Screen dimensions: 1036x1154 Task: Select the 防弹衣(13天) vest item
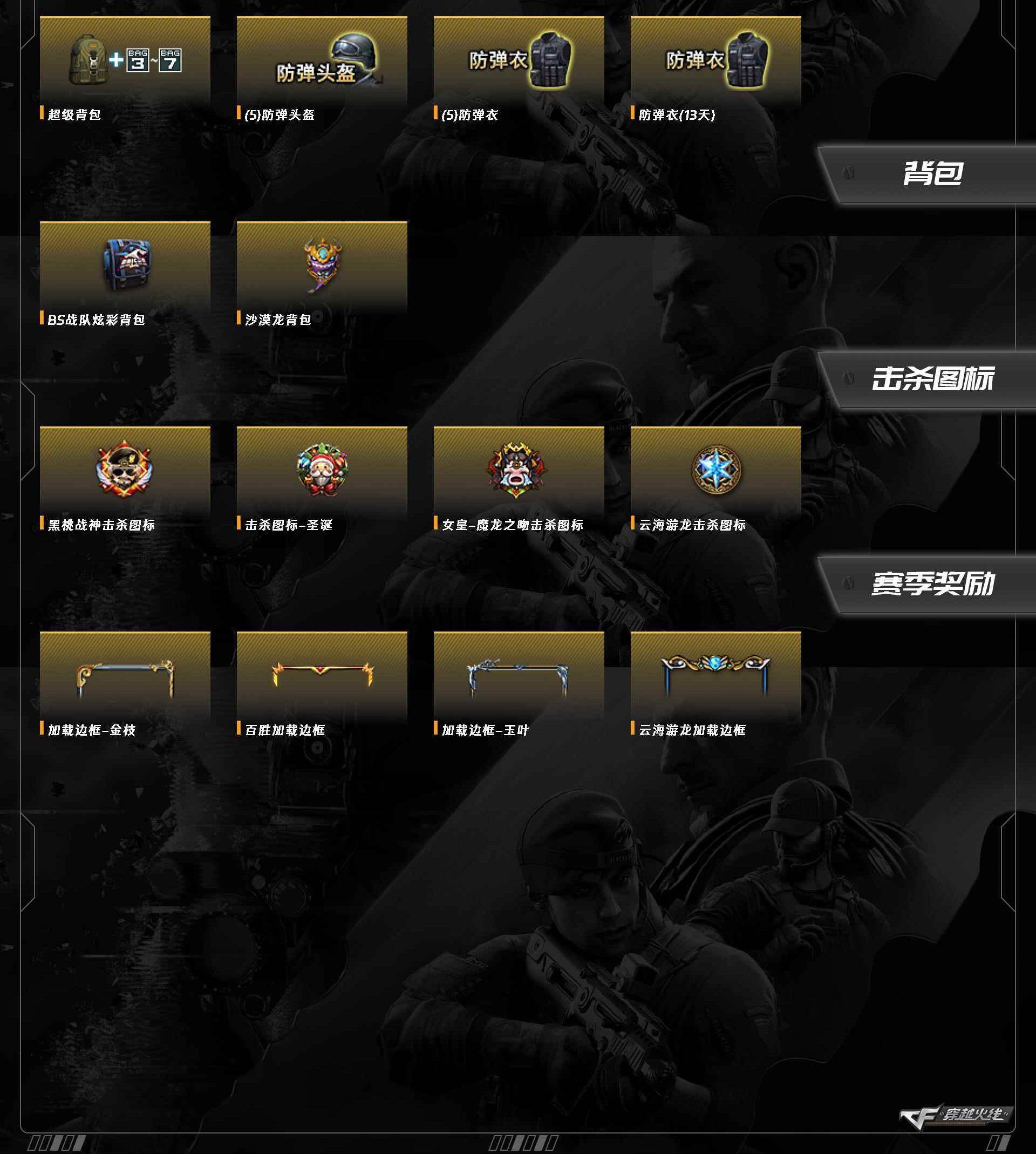pos(715,60)
